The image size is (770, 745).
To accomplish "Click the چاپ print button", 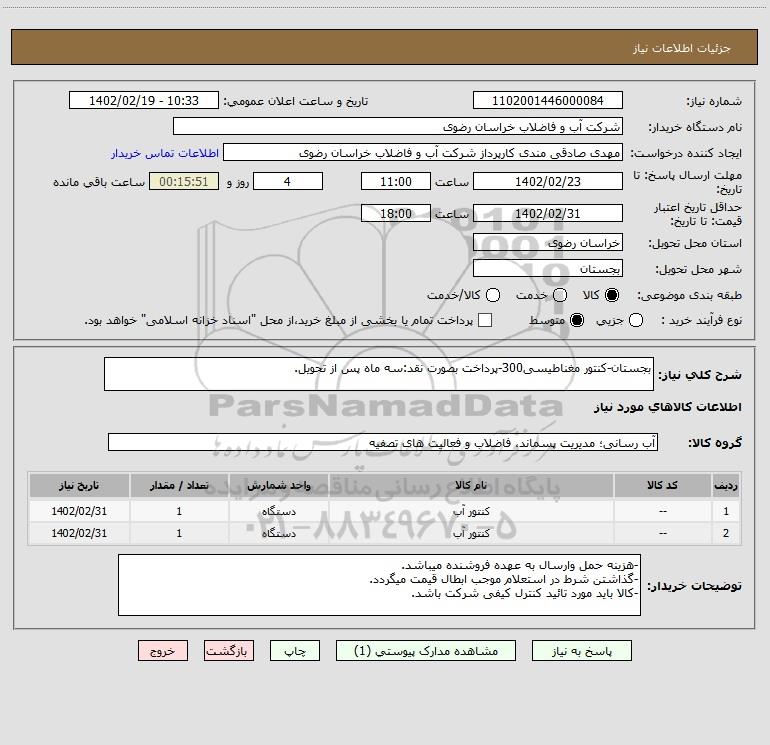I will pyautogui.click(x=295, y=651).
